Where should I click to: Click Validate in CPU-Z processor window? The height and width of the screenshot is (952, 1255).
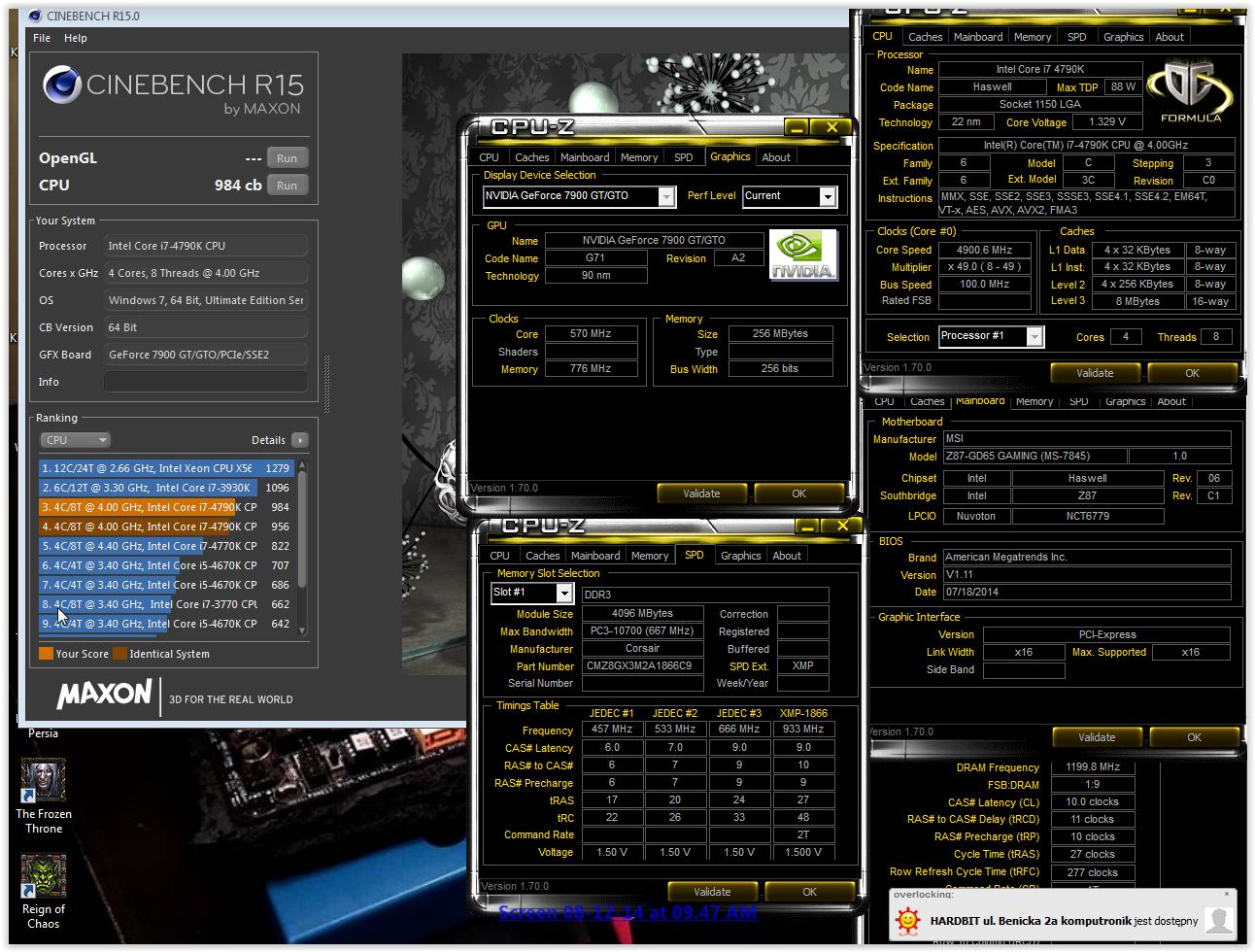click(1095, 373)
